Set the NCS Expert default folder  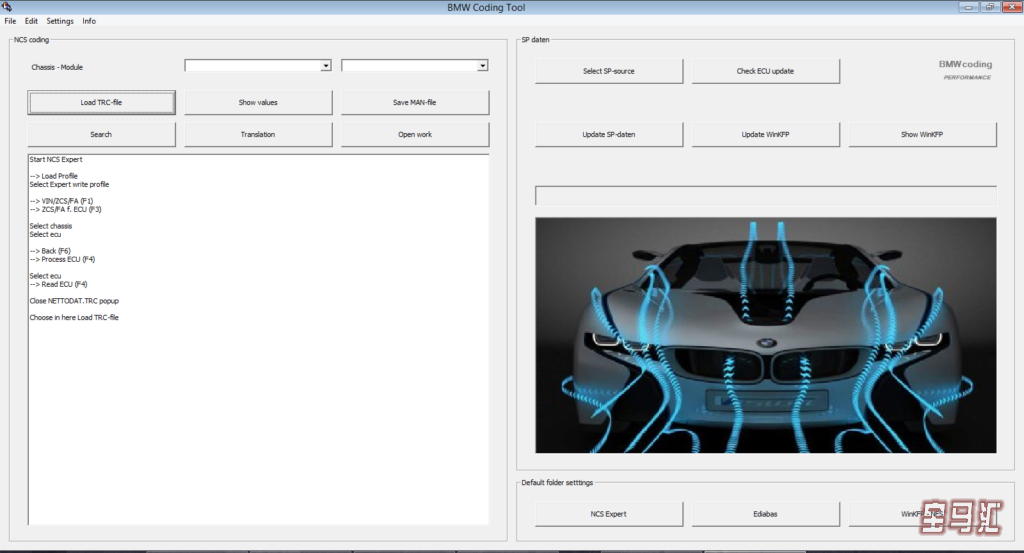(609, 514)
